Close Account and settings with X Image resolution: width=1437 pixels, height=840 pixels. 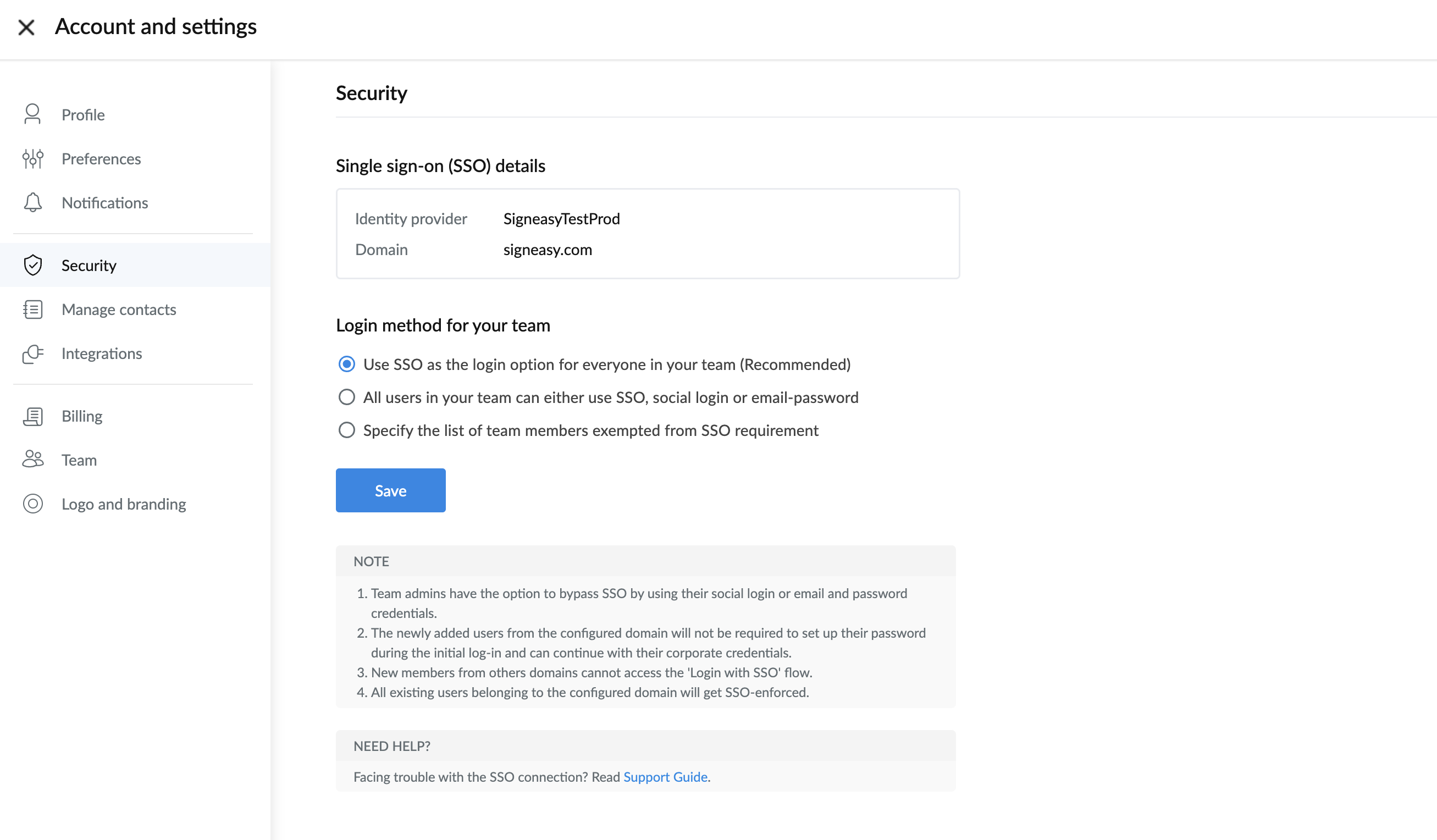[26, 27]
